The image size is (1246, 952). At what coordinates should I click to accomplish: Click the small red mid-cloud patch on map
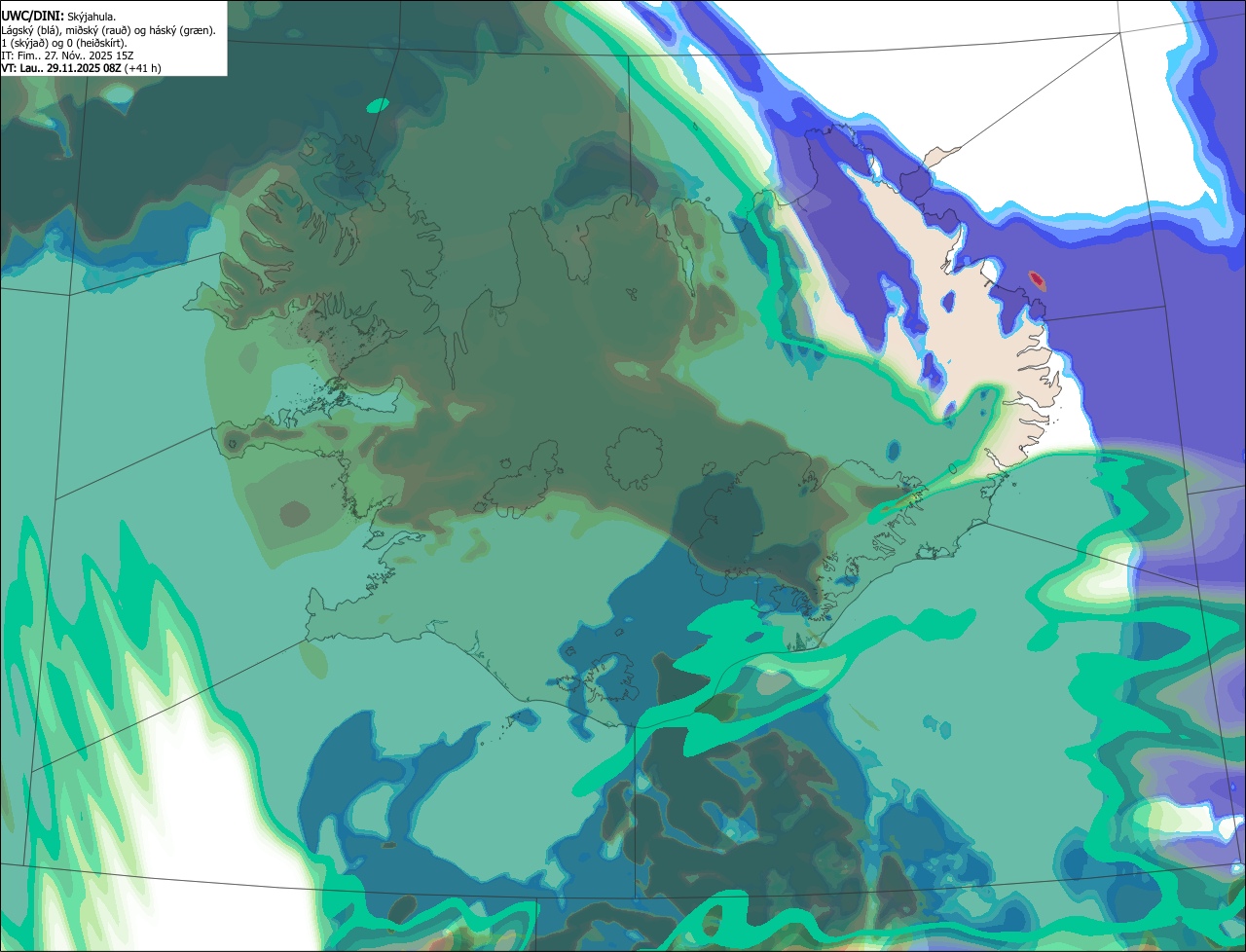point(1038,280)
